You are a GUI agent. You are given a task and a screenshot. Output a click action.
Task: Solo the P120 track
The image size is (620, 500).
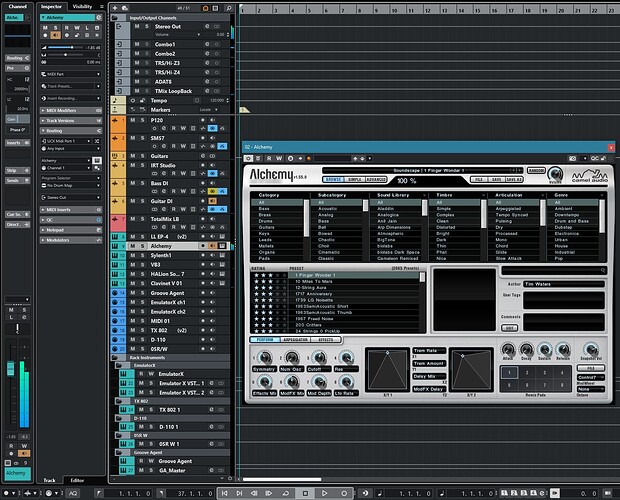tap(143, 120)
